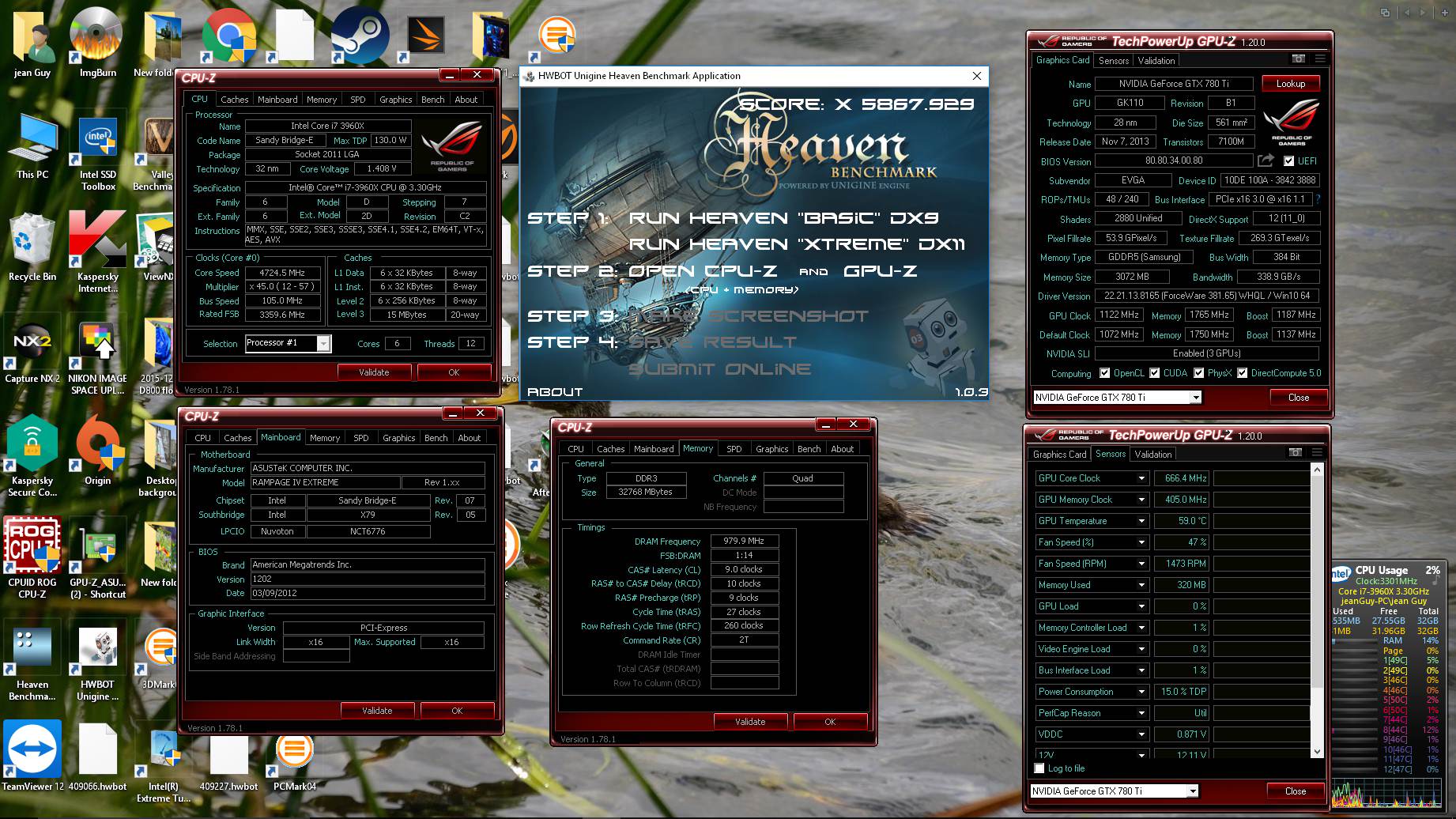
Task: Toggle the OpenCL computing checkbox
Action: pos(1104,373)
